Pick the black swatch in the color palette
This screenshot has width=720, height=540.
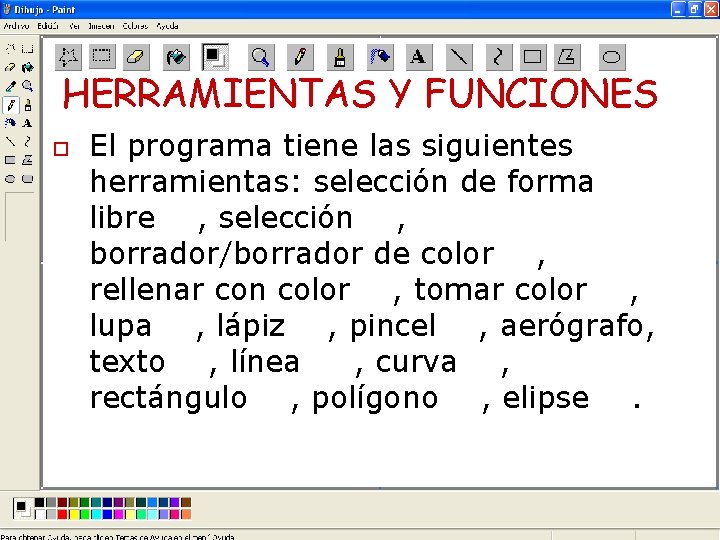coord(39,503)
